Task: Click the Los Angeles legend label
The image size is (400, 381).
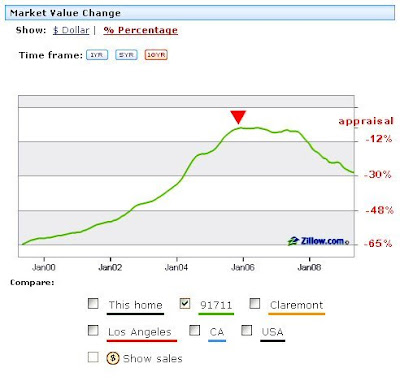Action: (140, 332)
